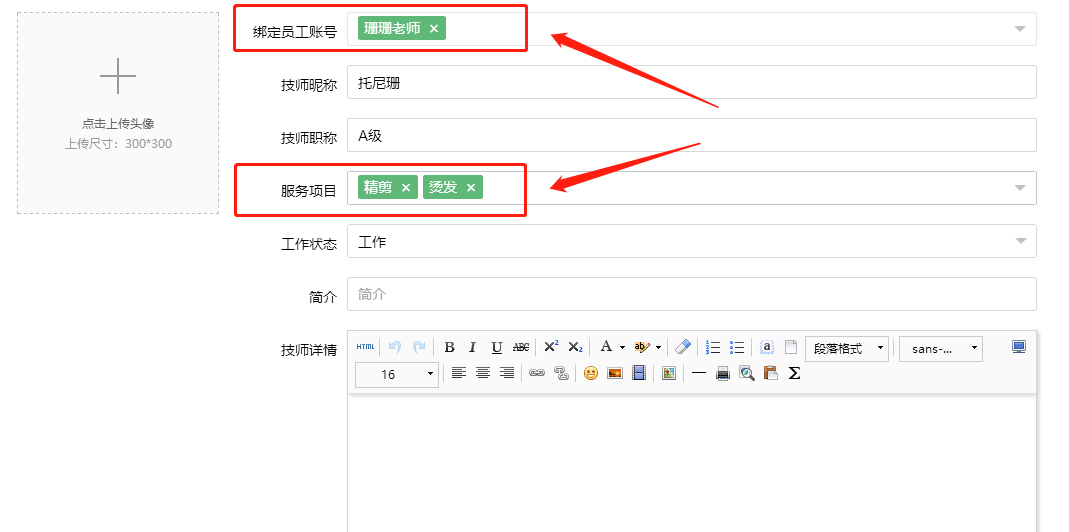
Task: Click the 精剪 tag label
Action: pyautogui.click(x=378, y=188)
